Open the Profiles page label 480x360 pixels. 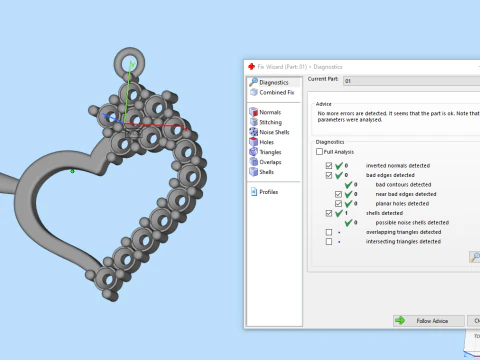pos(269,192)
